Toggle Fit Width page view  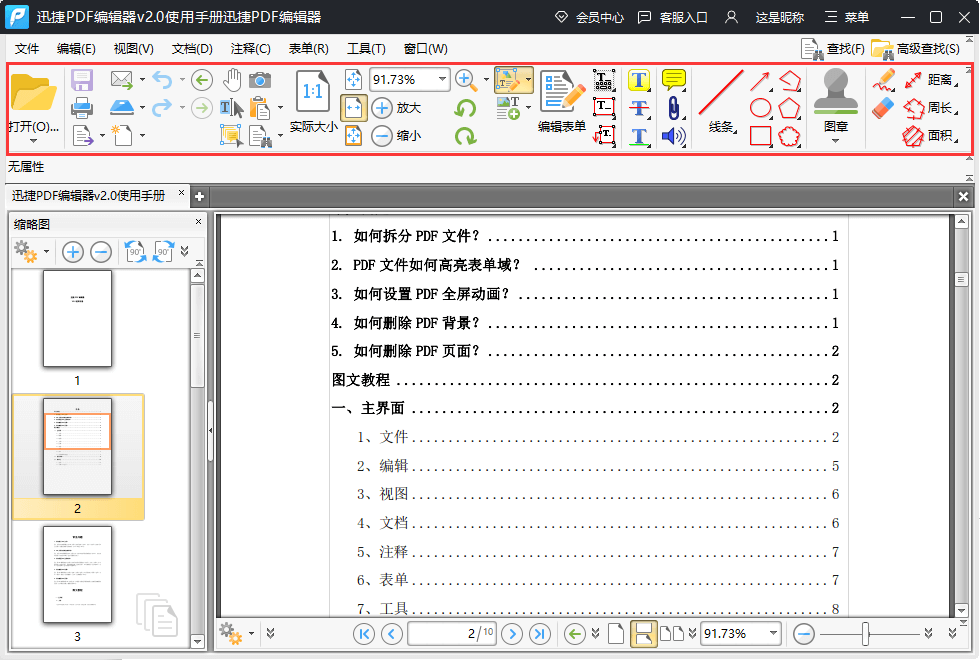click(x=354, y=107)
